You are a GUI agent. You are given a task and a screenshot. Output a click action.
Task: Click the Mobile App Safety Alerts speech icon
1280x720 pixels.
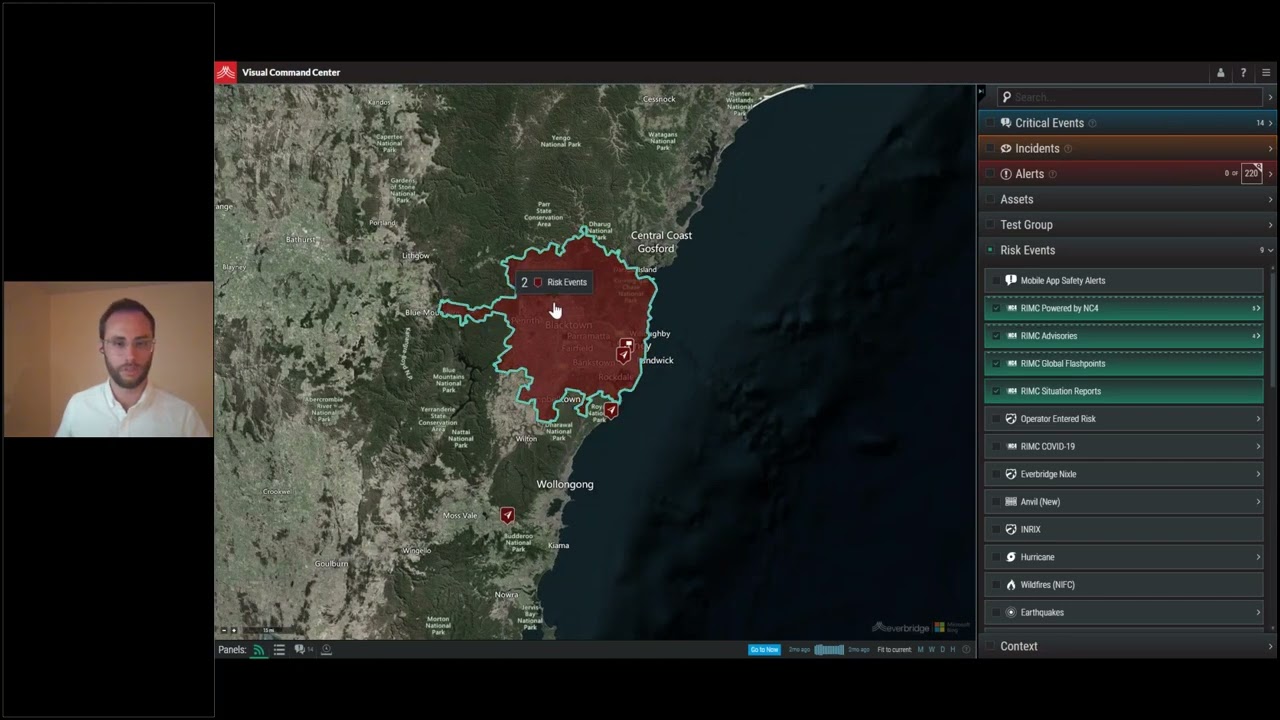click(x=1011, y=280)
